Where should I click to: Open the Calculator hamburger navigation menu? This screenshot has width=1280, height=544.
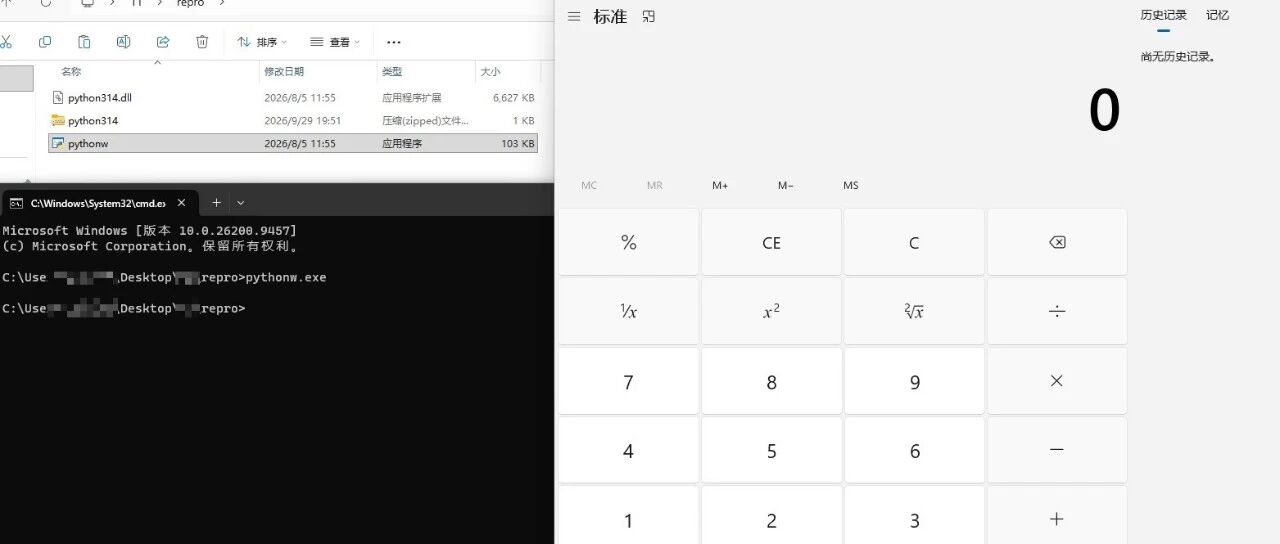pyautogui.click(x=574, y=17)
